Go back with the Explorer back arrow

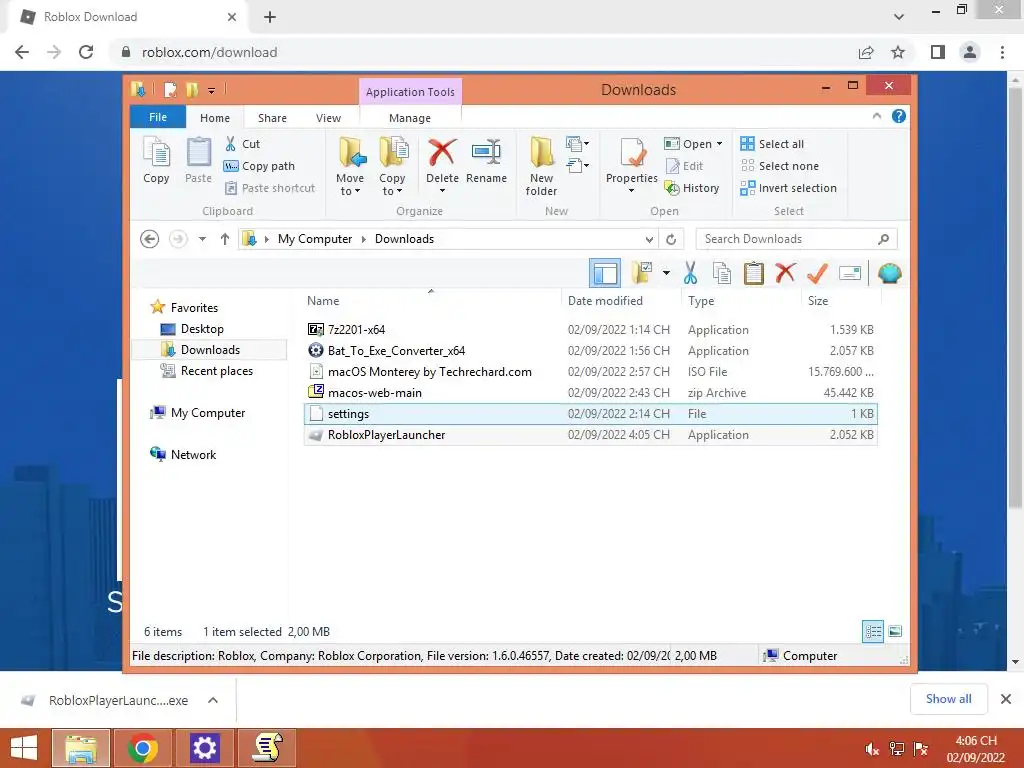[150, 239]
